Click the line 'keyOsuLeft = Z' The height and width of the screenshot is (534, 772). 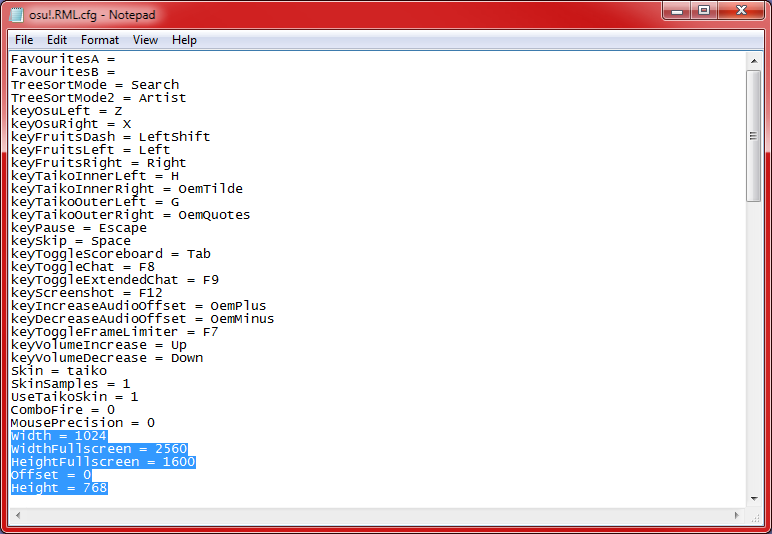[x=66, y=111]
